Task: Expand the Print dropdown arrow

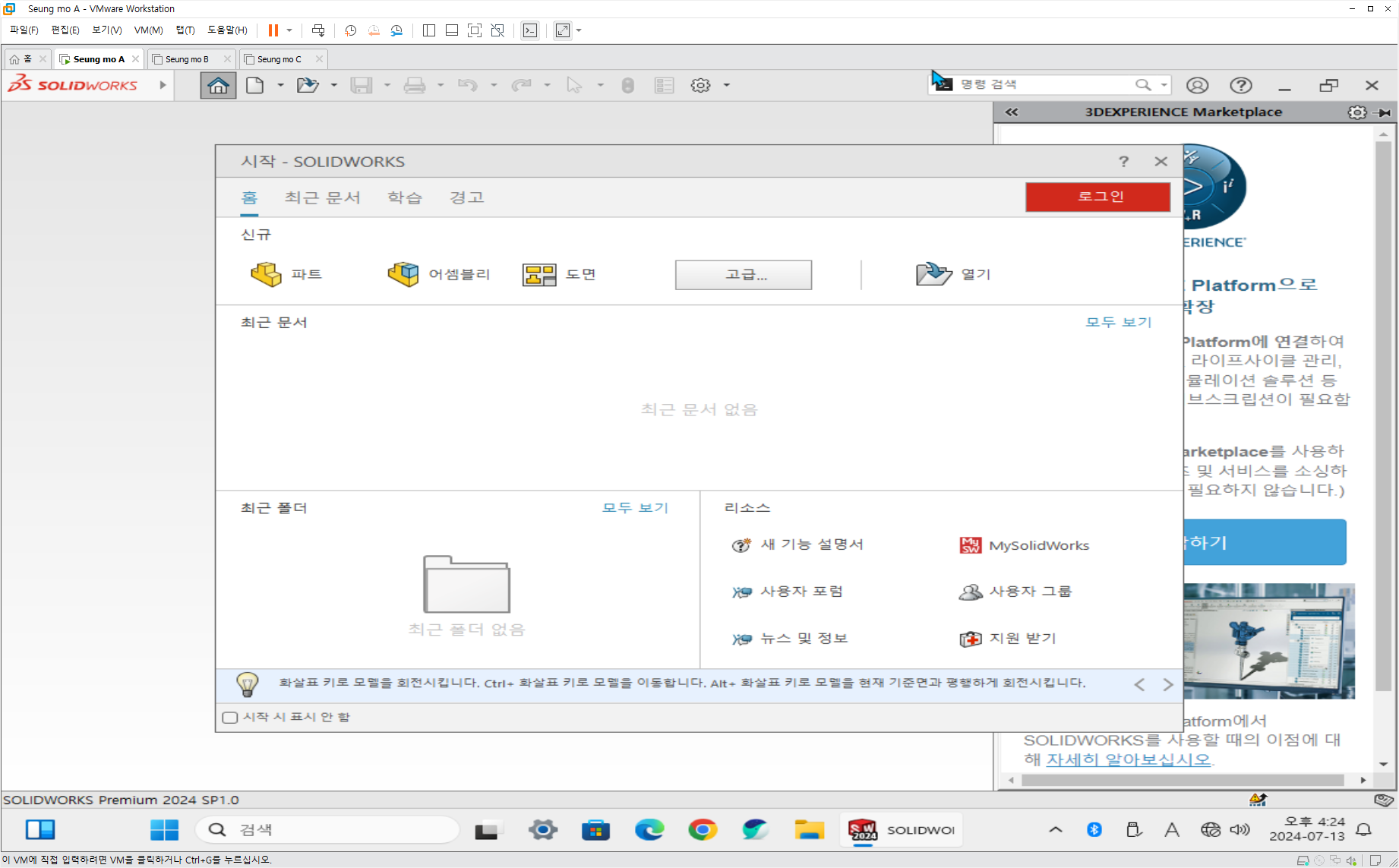Action: click(x=440, y=85)
